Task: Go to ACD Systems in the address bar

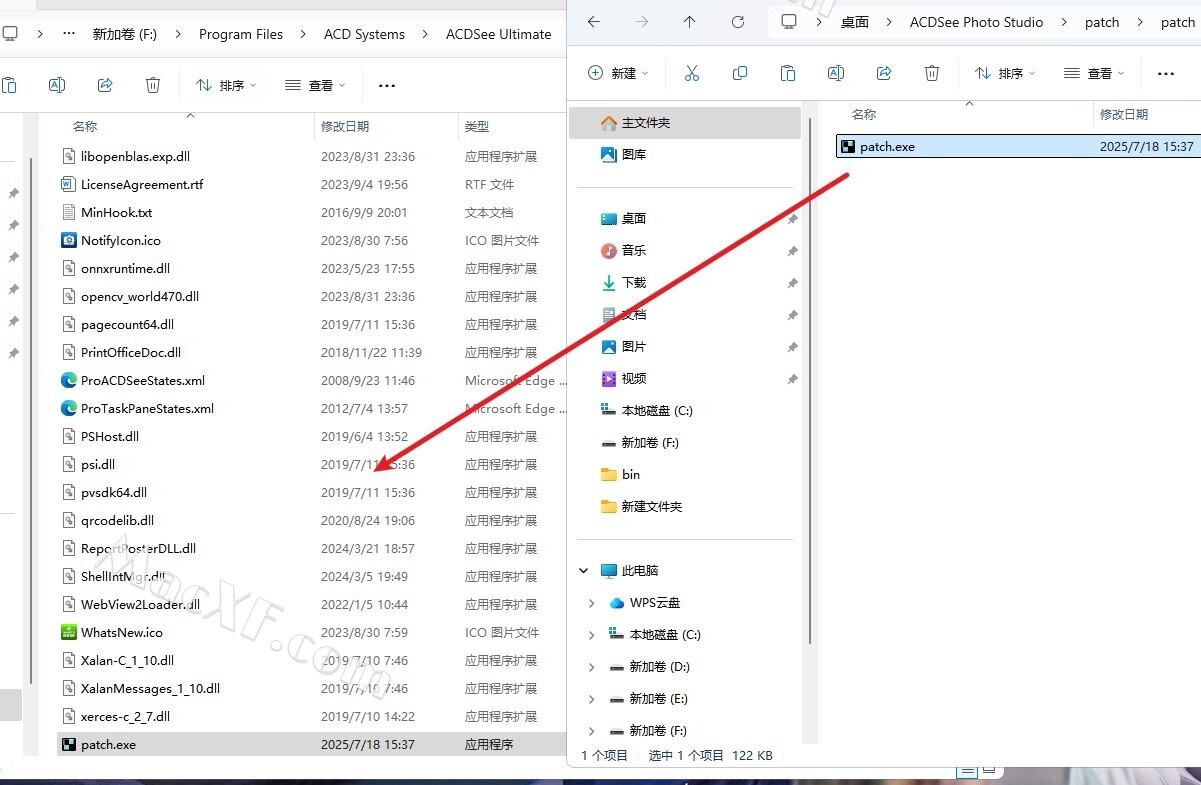Action: tap(364, 34)
